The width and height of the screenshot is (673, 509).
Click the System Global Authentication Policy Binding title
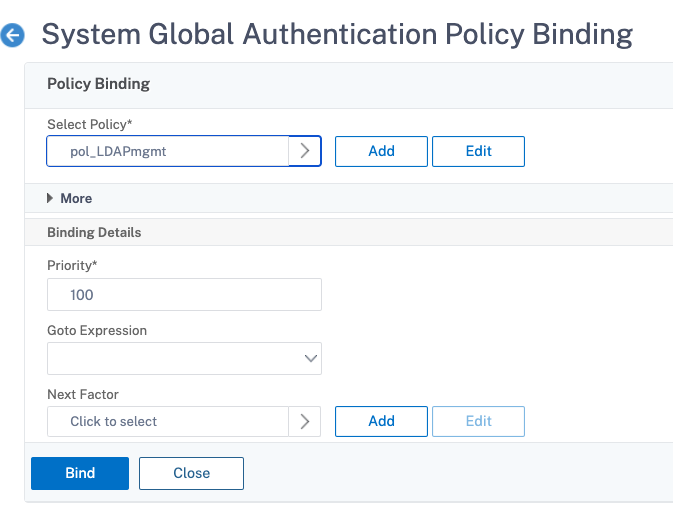click(x=337, y=34)
